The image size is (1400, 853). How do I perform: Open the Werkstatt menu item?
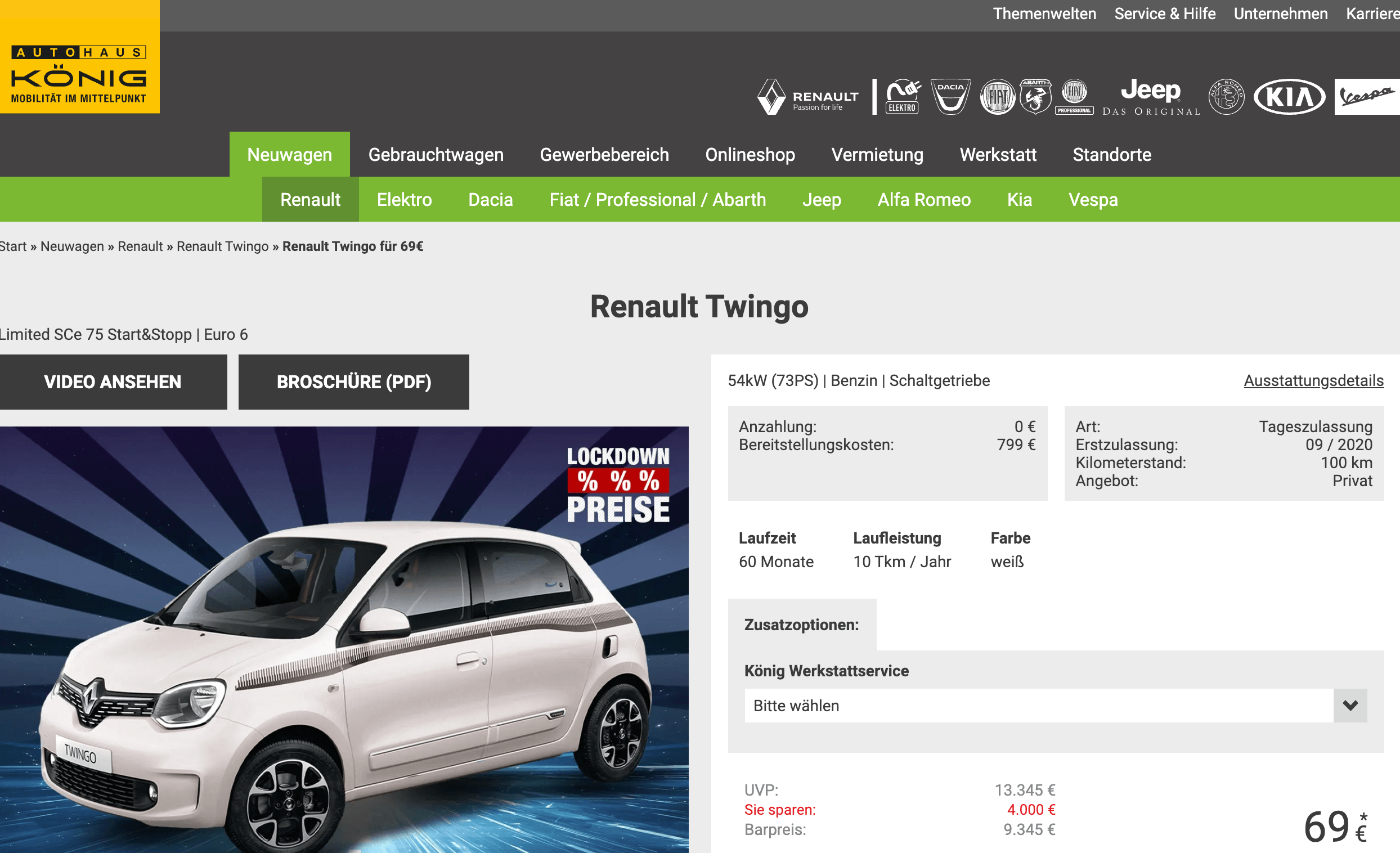998,155
